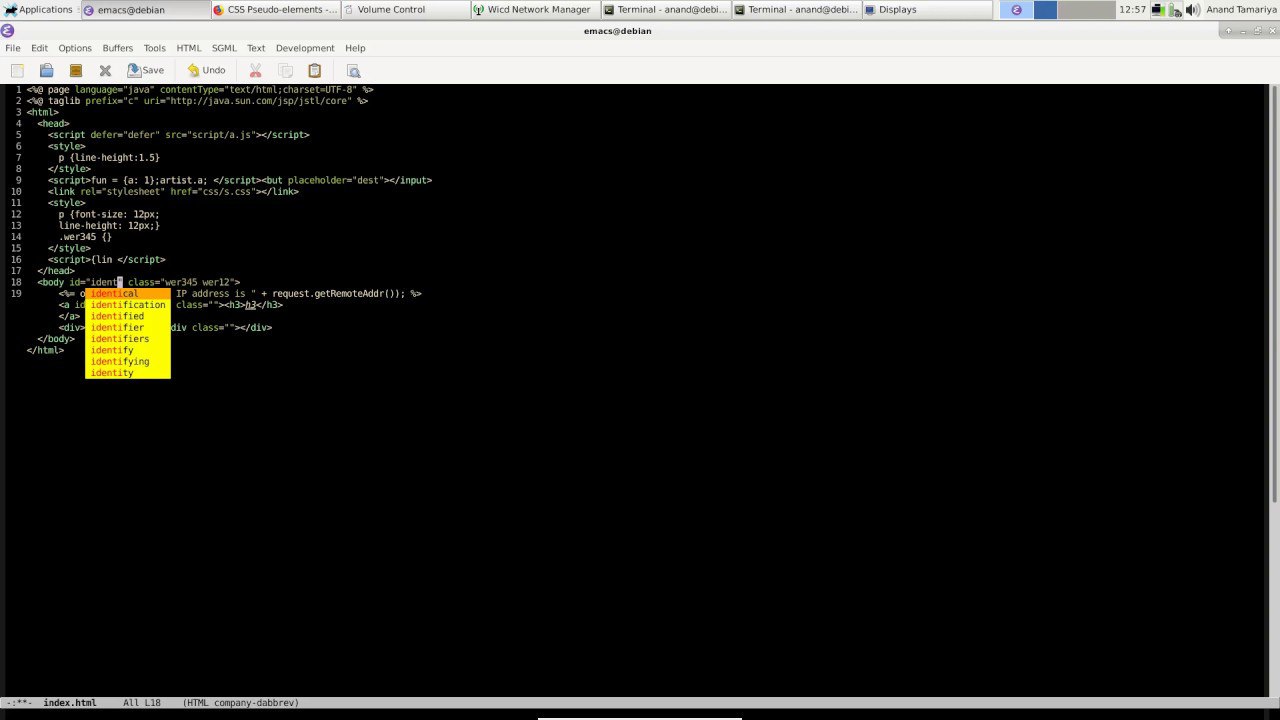Open the SGML menu
Viewport: 1280px width, 720px height.
click(224, 48)
